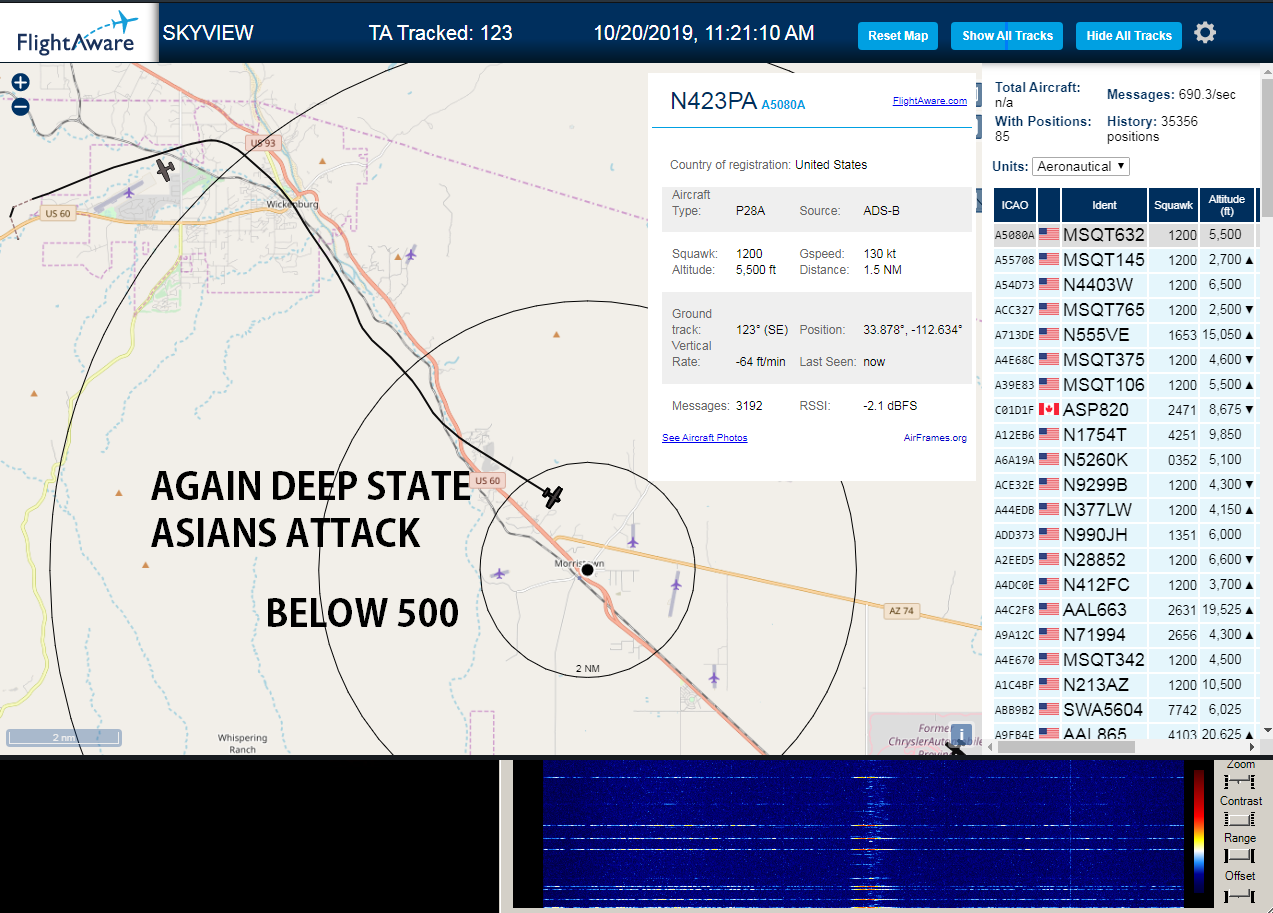Select the N377LW aircraft row
1273x913 pixels.
1125,510
